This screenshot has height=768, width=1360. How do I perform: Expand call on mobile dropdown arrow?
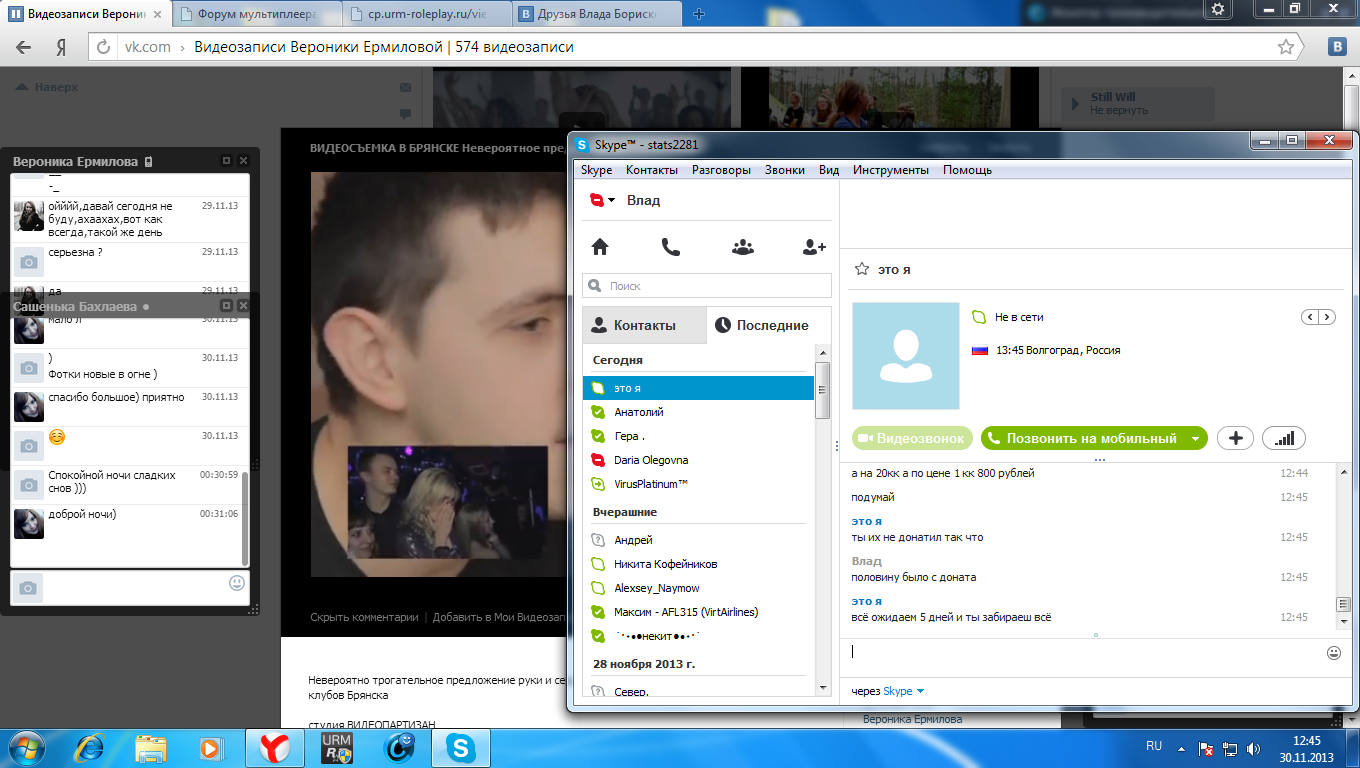[1195, 438]
